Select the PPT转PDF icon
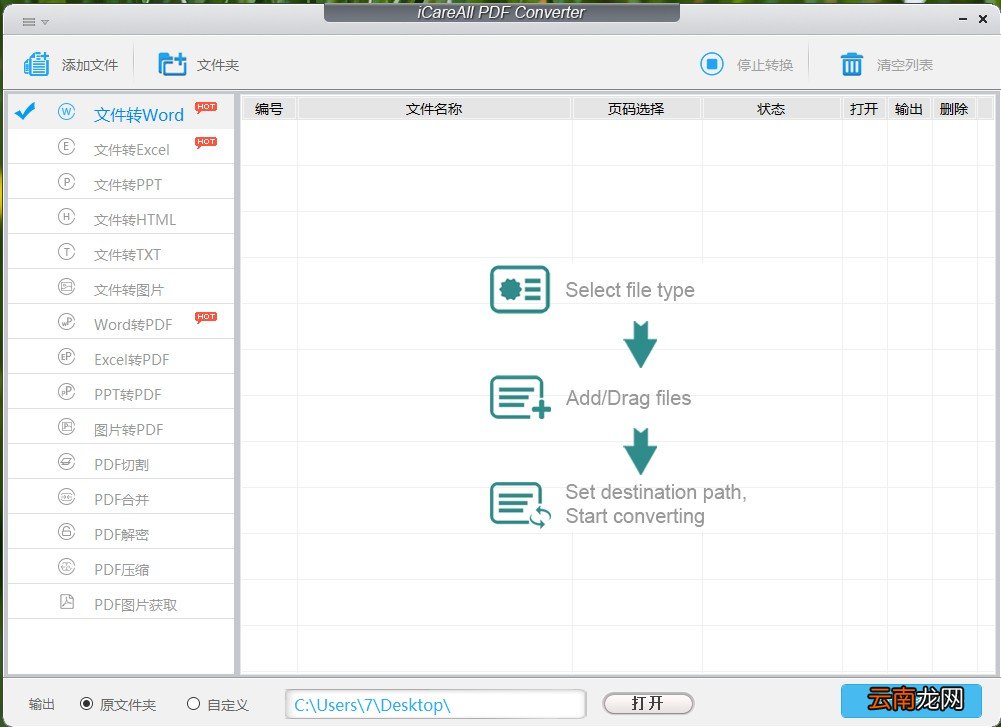The image size is (1001, 727). [x=66, y=392]
